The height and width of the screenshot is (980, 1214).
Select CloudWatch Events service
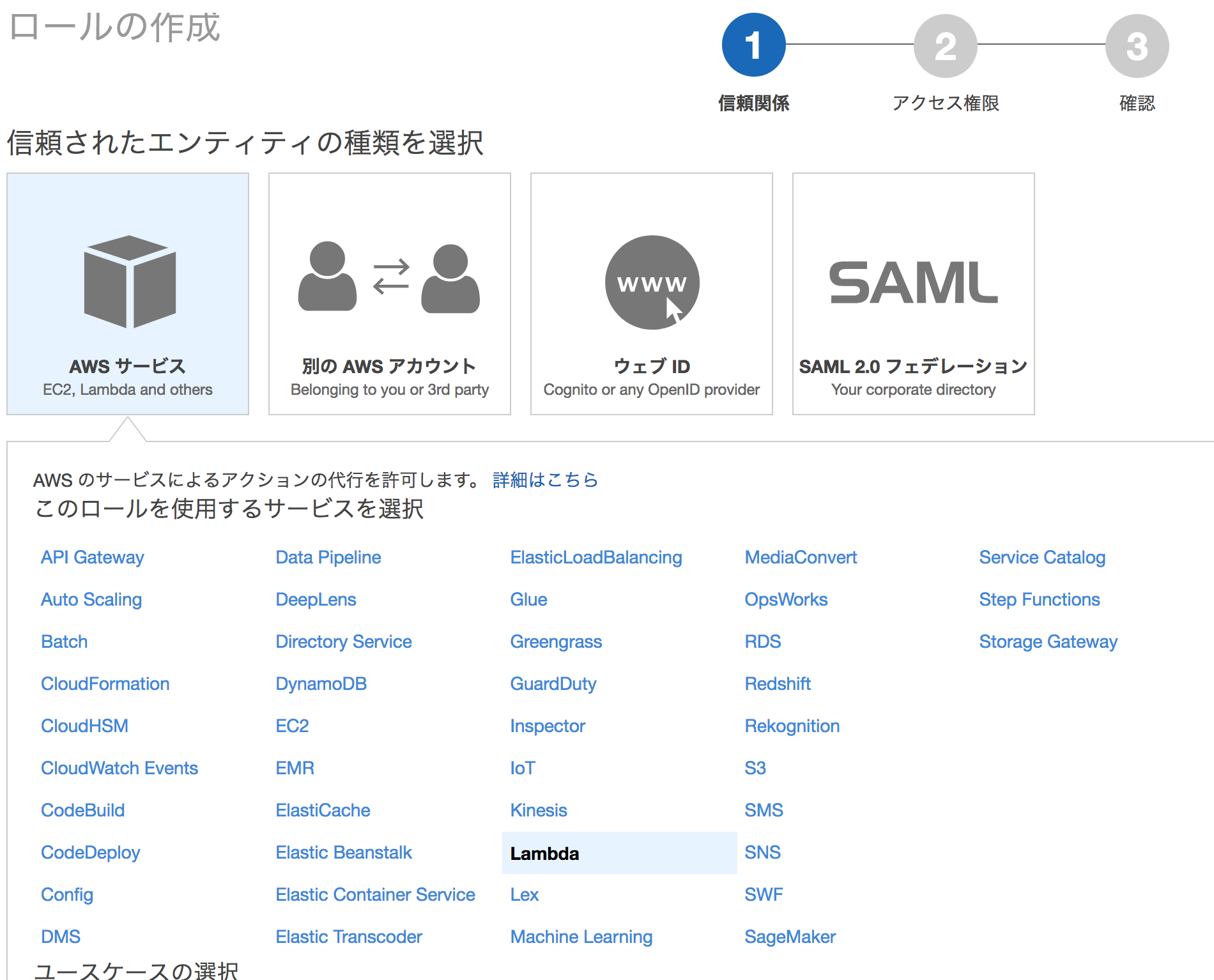pos(119,768)
